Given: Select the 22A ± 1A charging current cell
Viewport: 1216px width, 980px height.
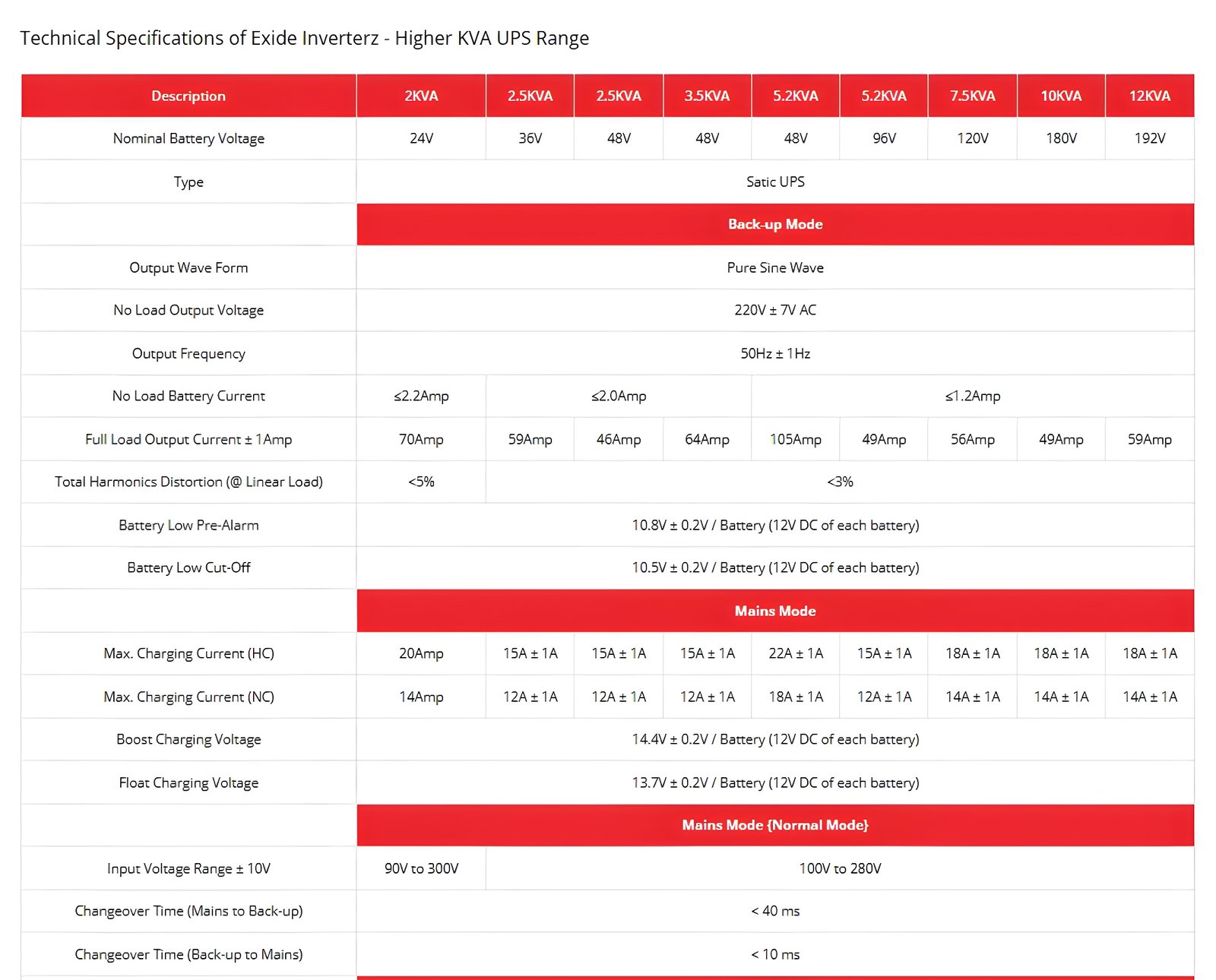Looking at the screenshot, I should click(x=796, y=653).
